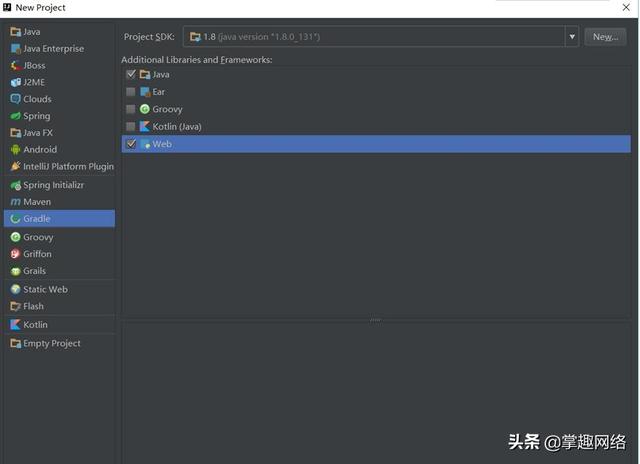Click the Kotlin (Java) framework icon
Image resolution: width=640 pixels, height=464 pixels.
(x=145, y=127)
